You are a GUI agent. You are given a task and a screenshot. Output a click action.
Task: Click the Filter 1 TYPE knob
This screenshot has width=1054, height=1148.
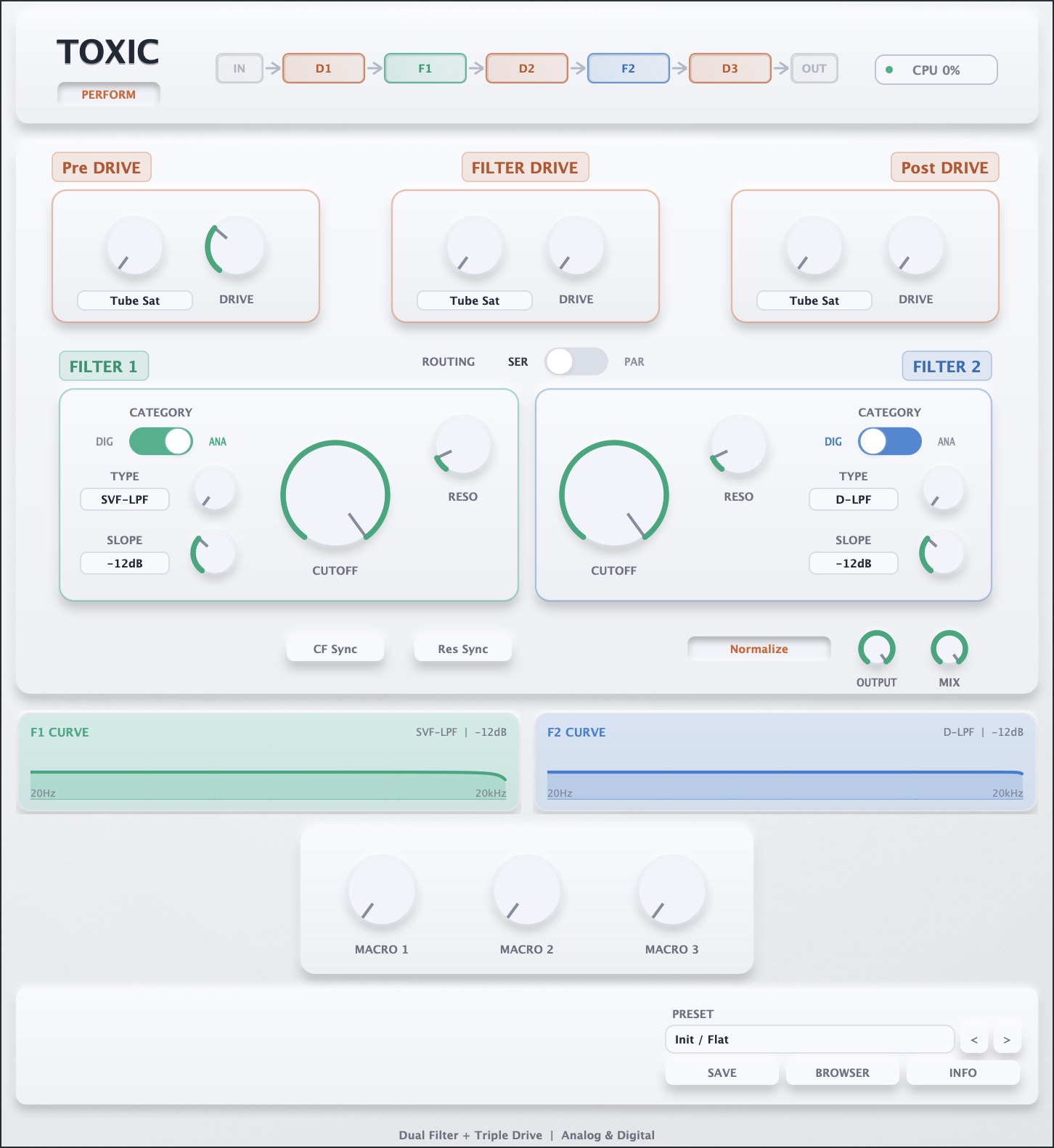(215, 491)
